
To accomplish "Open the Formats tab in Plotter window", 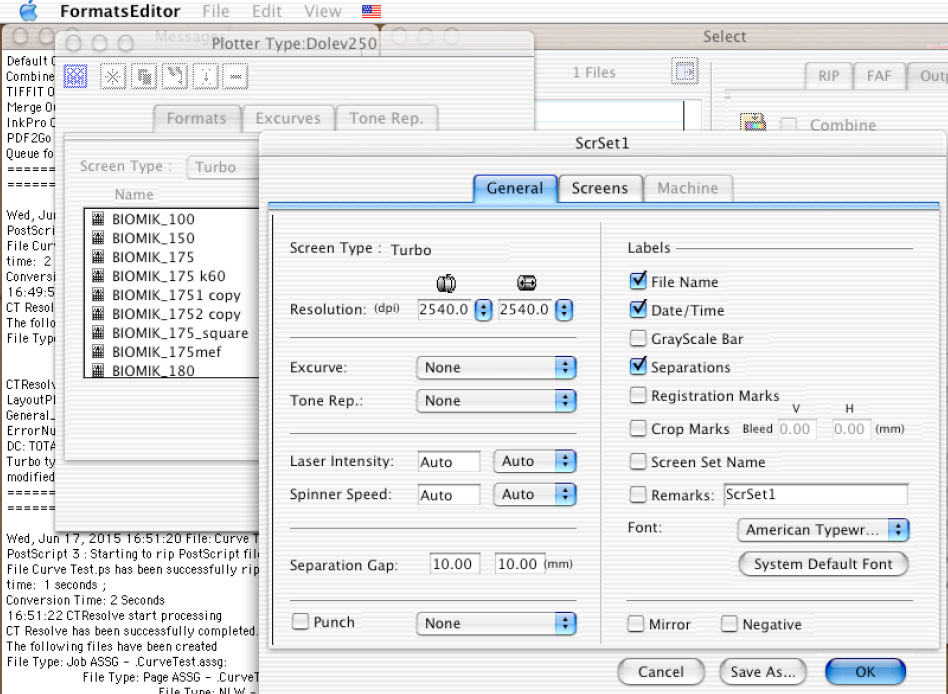I will [196, 118].
